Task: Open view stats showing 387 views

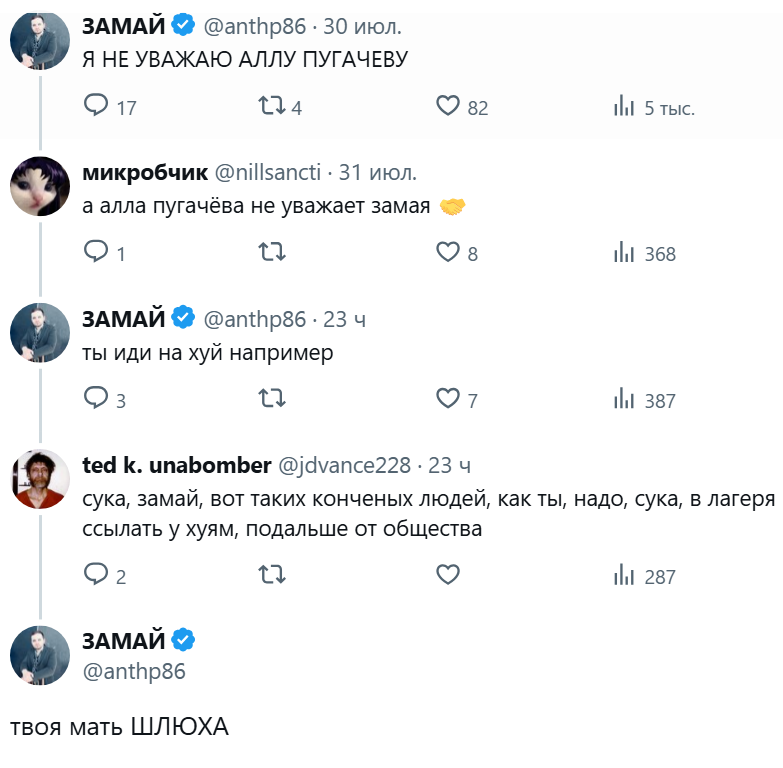Action: [x=624, y=399]
